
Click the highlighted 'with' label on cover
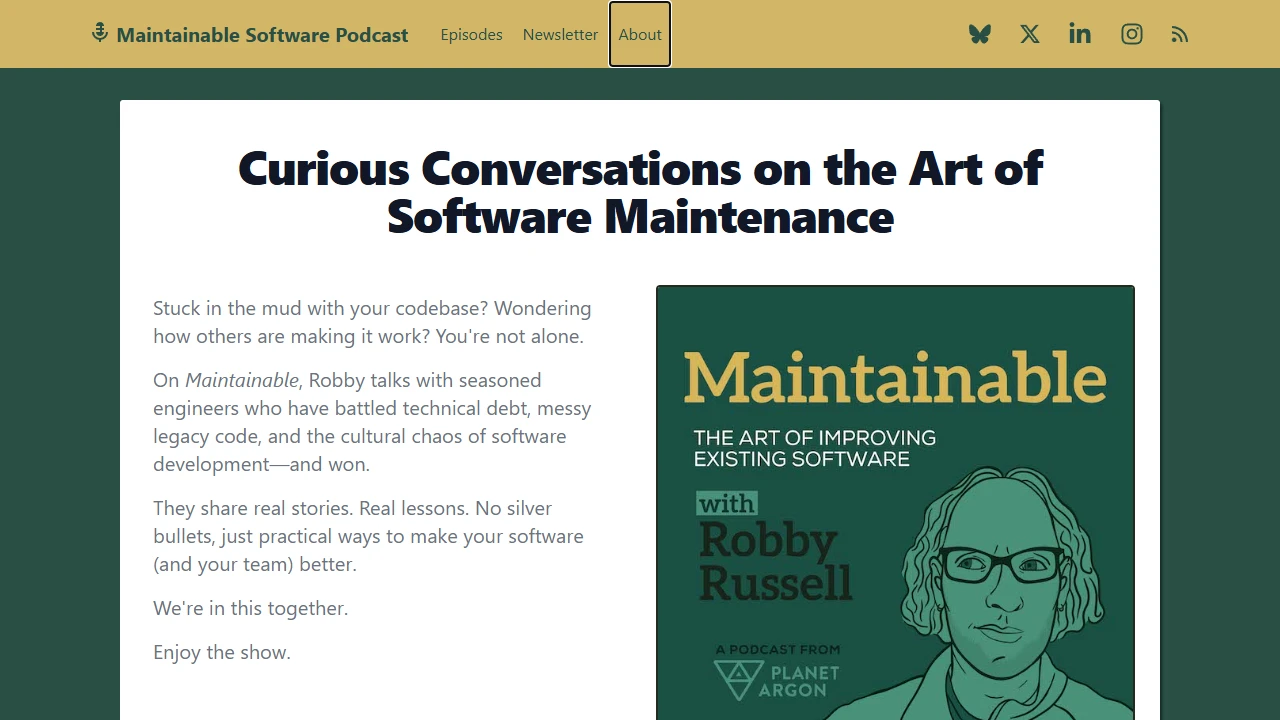727,504
